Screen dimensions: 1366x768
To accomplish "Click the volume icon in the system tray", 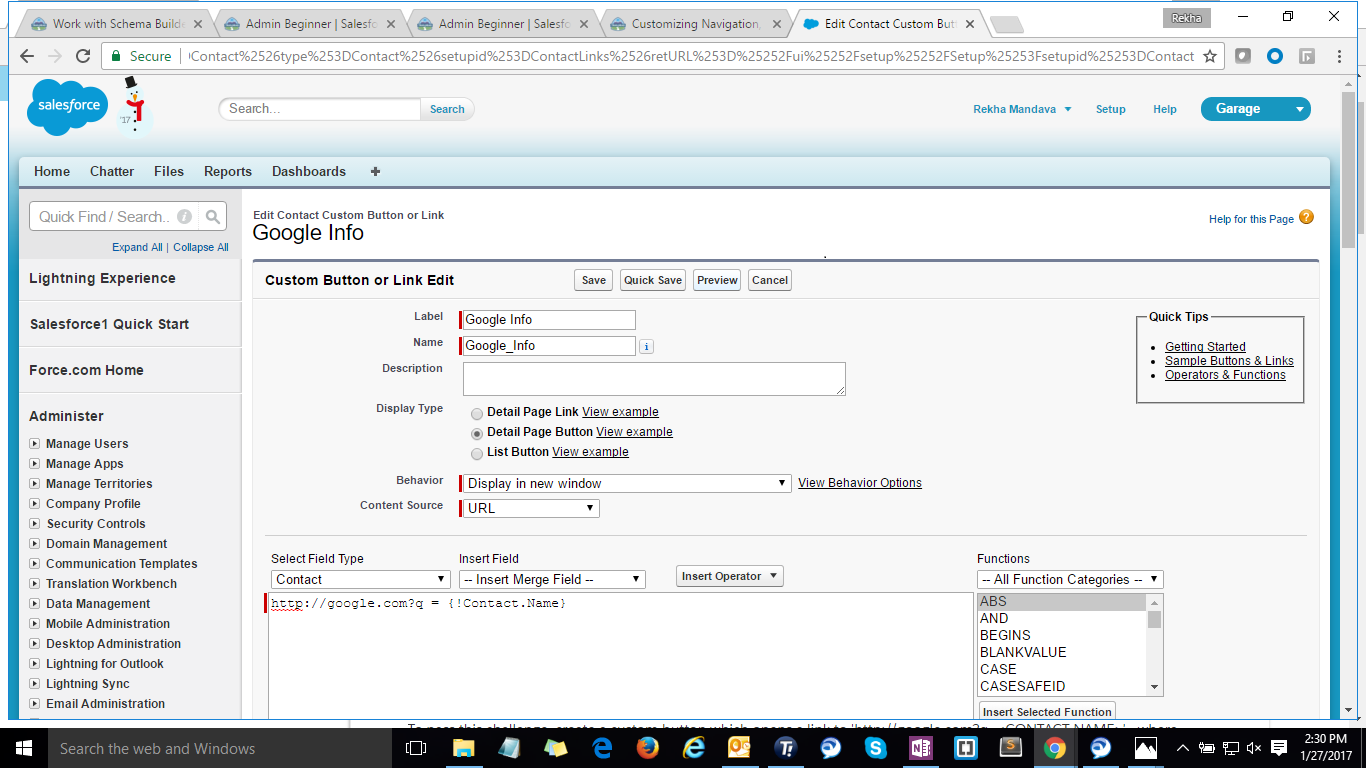I will click(x=1254, y=748).
